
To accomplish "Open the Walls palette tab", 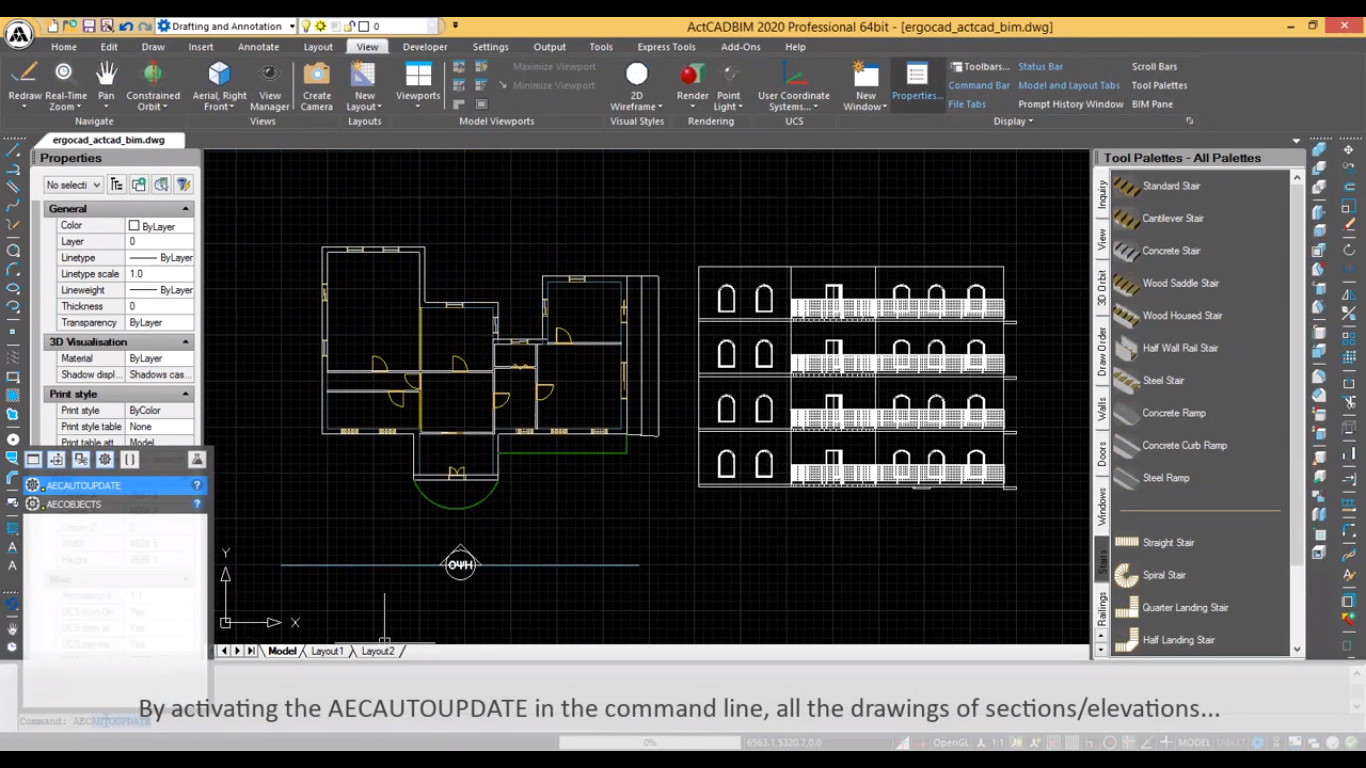I will point(1102,409).
